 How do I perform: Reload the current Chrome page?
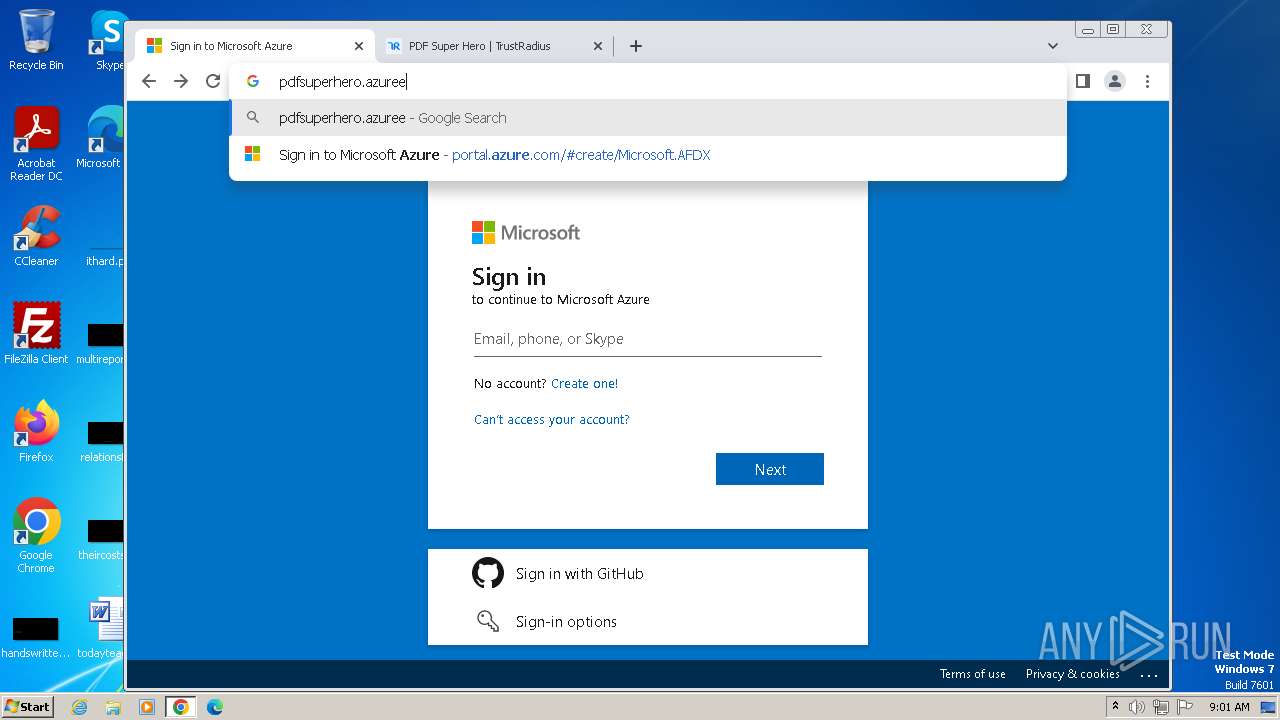(213, 81)
